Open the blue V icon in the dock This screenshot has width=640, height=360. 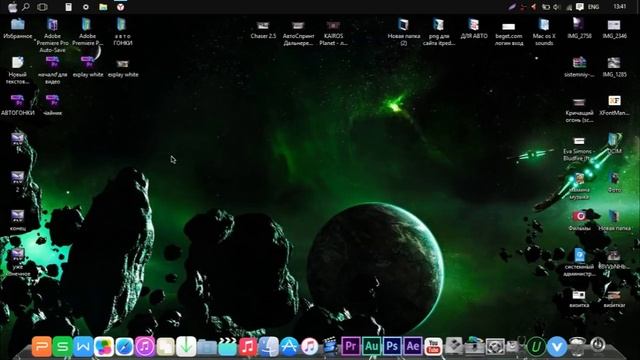coord(557,347)
